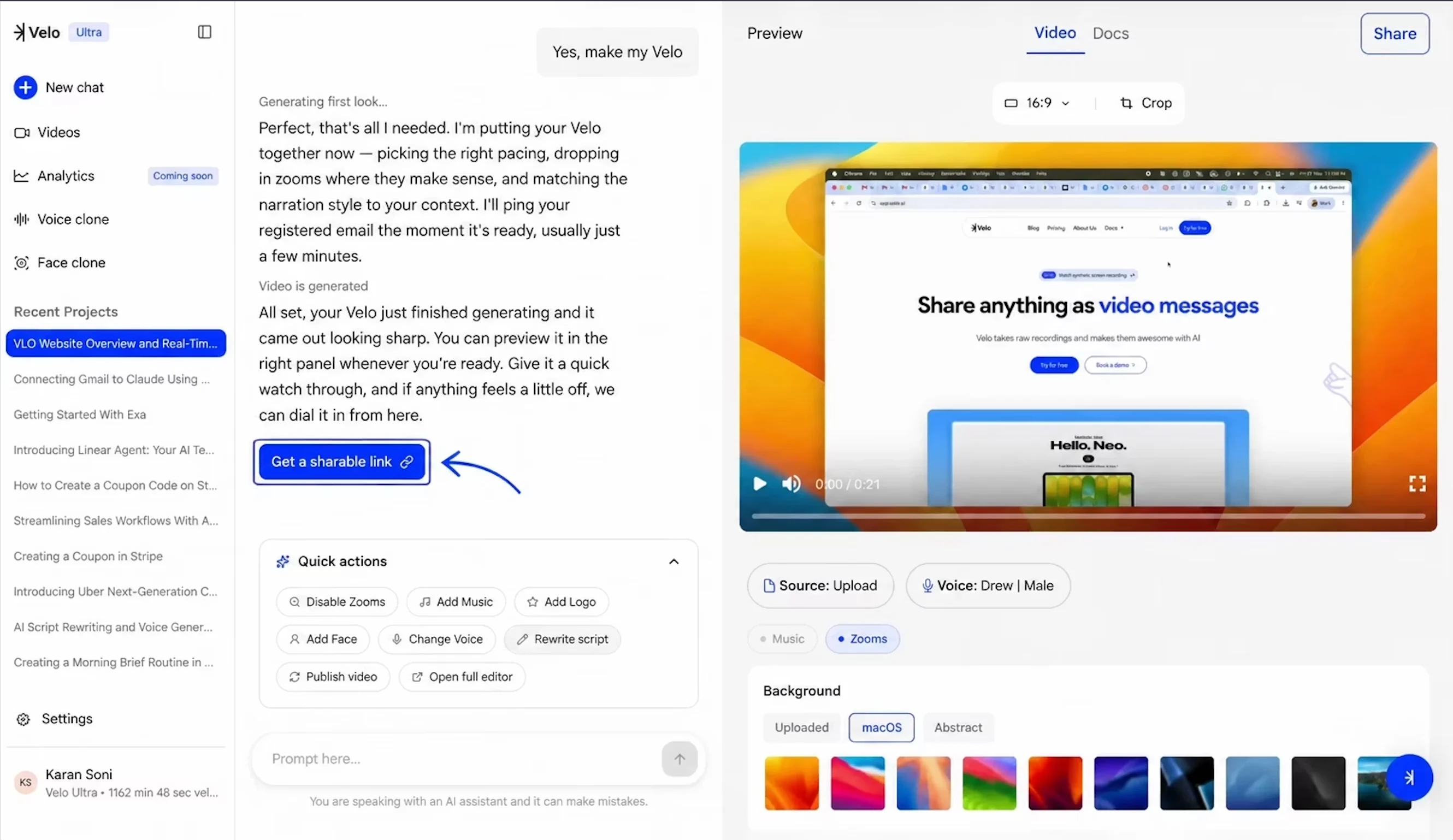Select the black dark background swatch

coord(1318,784)
